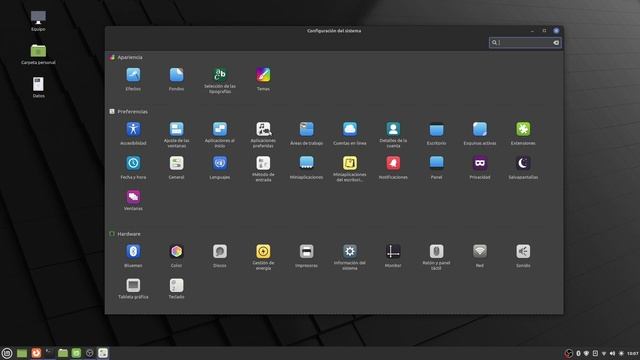The image size is (640, 360).
Task: Open the Mint start menu in taskbar
Action: click(x=7, y=353)
